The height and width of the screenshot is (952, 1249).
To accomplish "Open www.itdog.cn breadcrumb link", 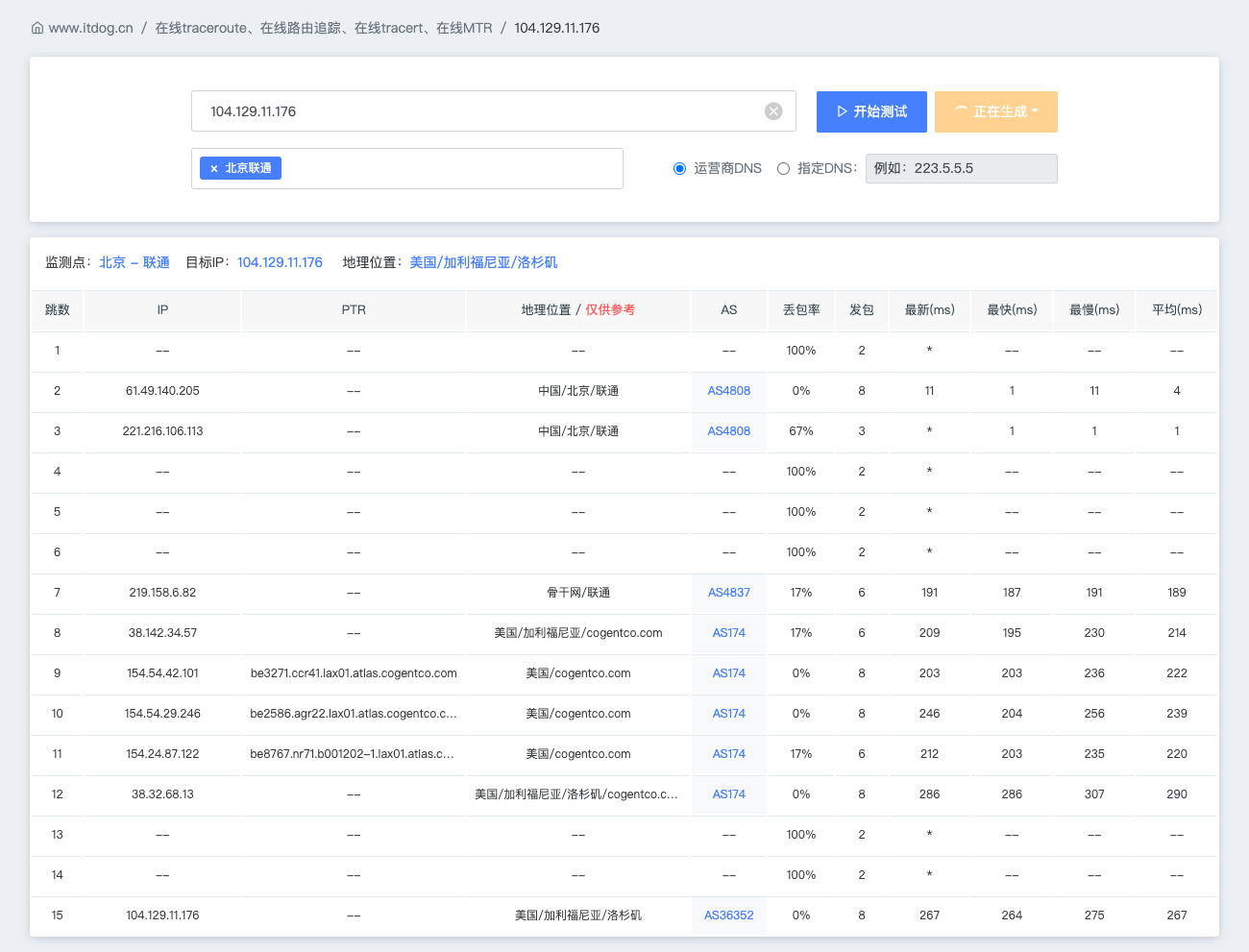I will (90, 28).
